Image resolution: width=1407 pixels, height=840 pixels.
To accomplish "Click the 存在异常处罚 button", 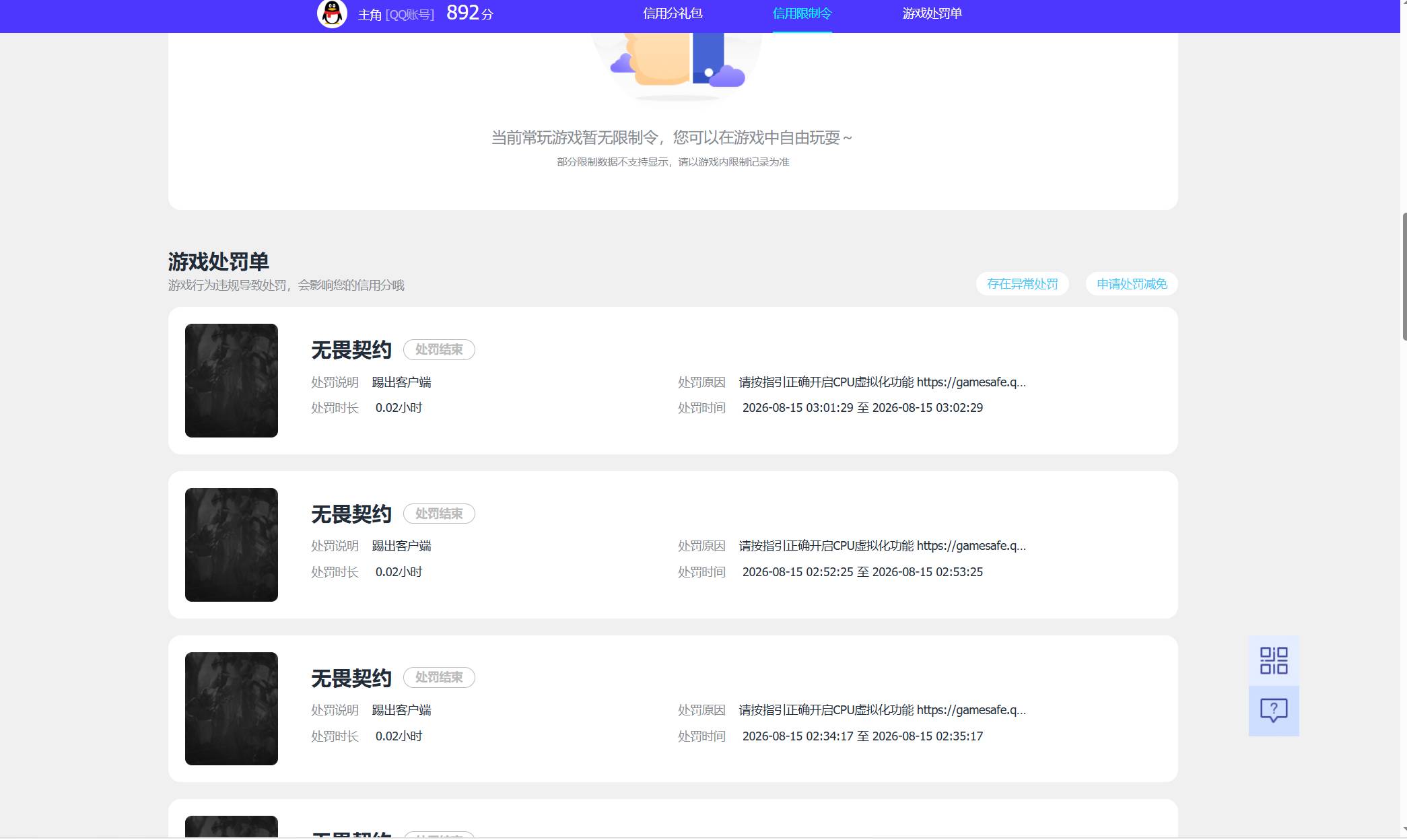I will point(1022,284).
